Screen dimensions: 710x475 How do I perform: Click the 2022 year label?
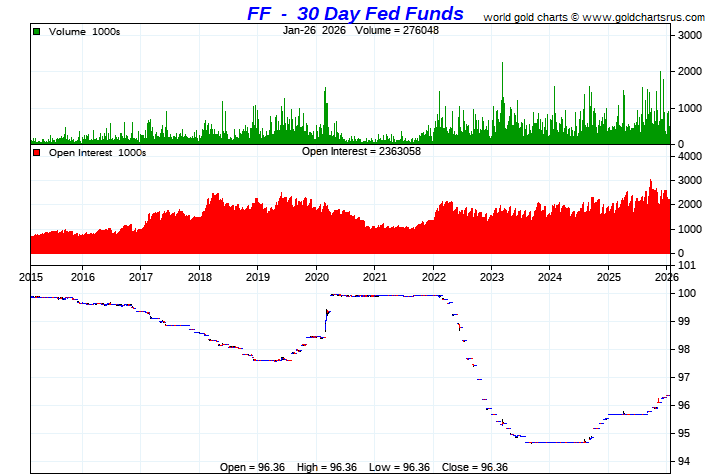pos(433,277)
